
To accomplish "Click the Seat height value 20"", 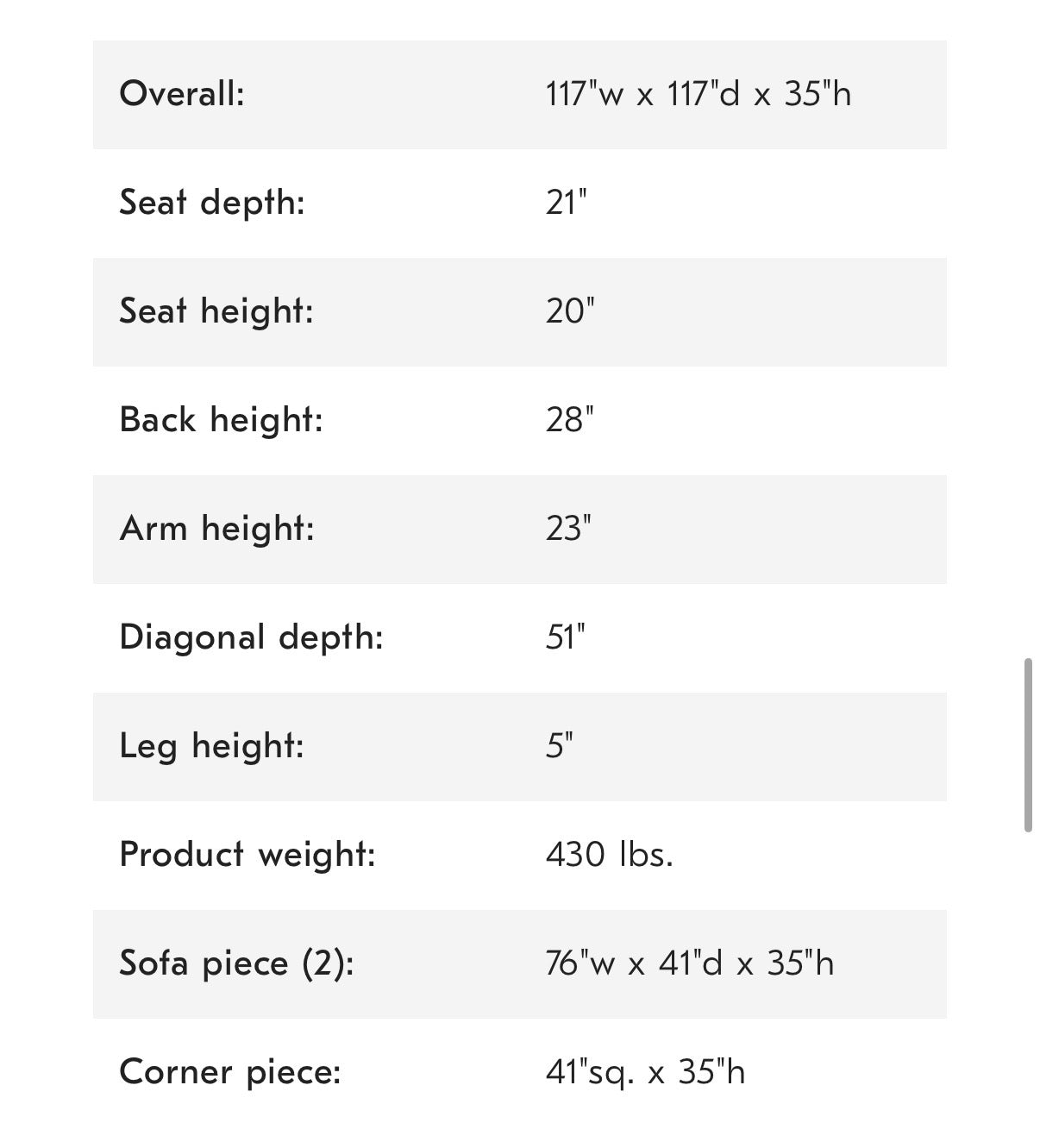I will pyautogui.click(x=570, y=311).
